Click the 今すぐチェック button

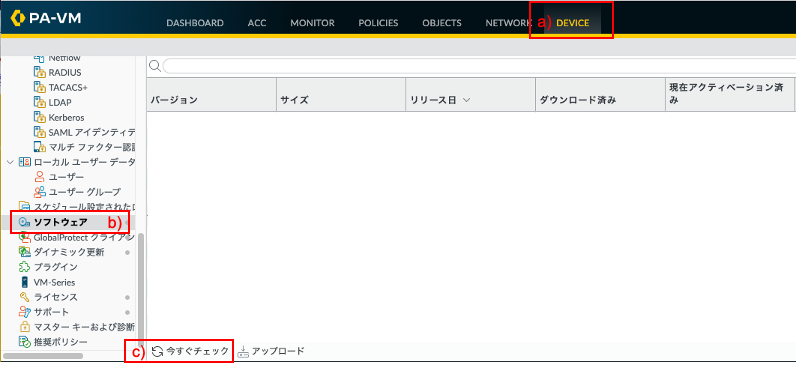[190, 351]
